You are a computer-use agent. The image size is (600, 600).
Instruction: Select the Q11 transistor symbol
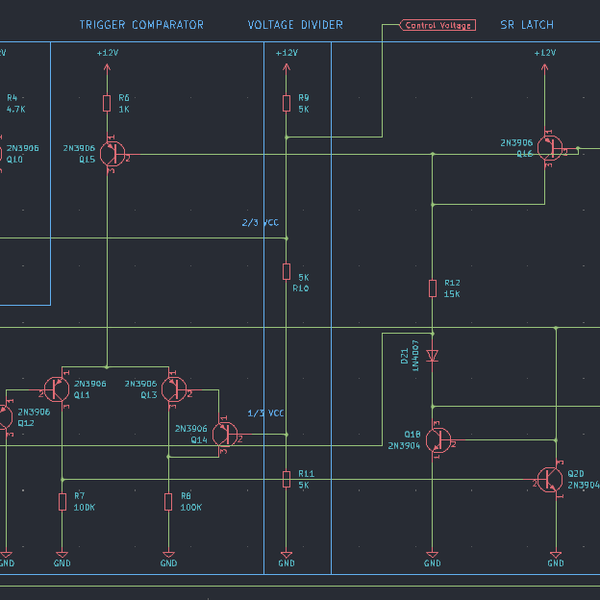pyautogui.click(x=57, y=390)
